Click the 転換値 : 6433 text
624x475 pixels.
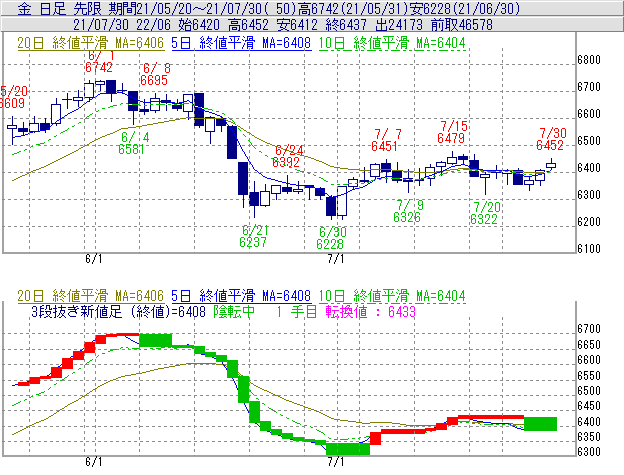(370, 311)
